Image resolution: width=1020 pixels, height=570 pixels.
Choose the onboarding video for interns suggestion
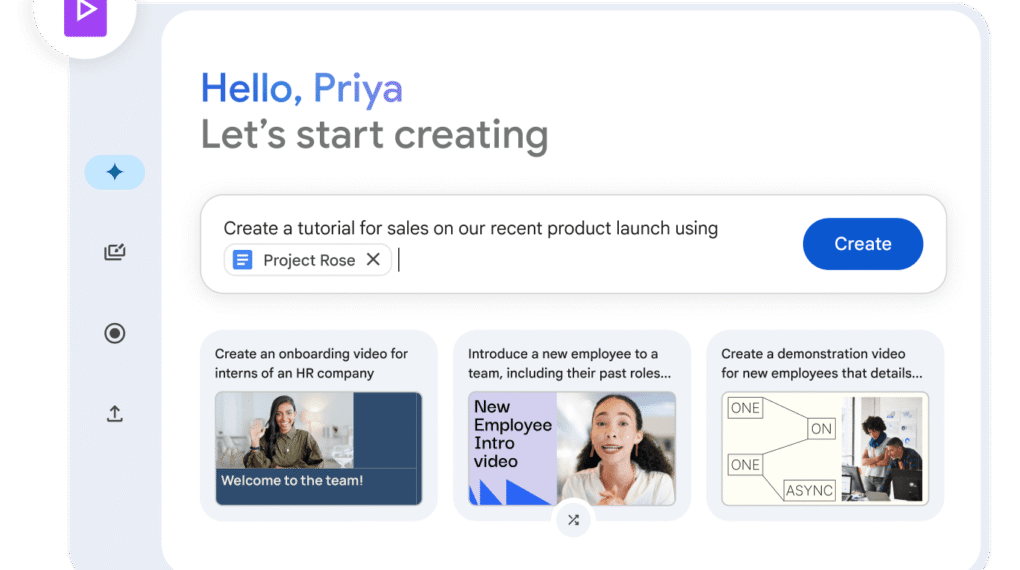click(x=318, y=425)
